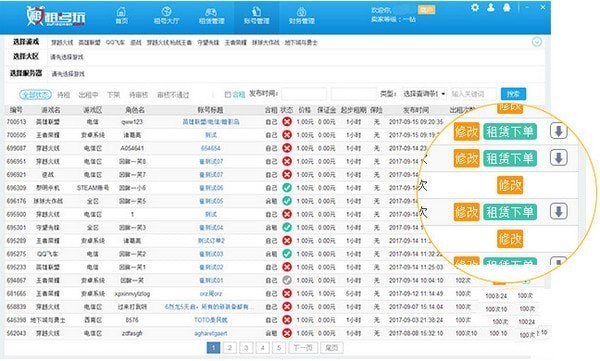Open the 首页 home nav icon
The width and height of the screenshot is (600, 361).
point(121,16)
